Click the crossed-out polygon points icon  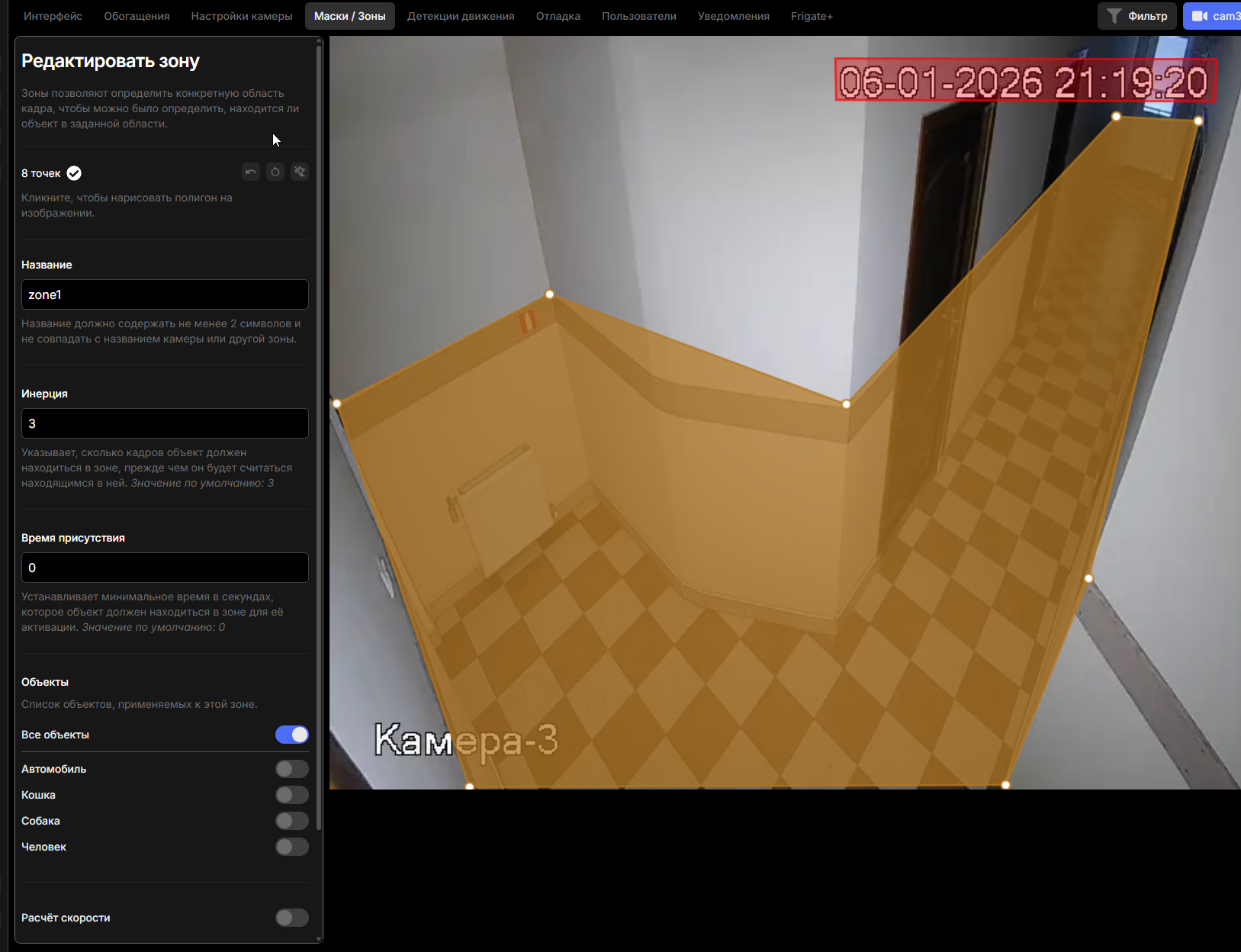(300, 172)
